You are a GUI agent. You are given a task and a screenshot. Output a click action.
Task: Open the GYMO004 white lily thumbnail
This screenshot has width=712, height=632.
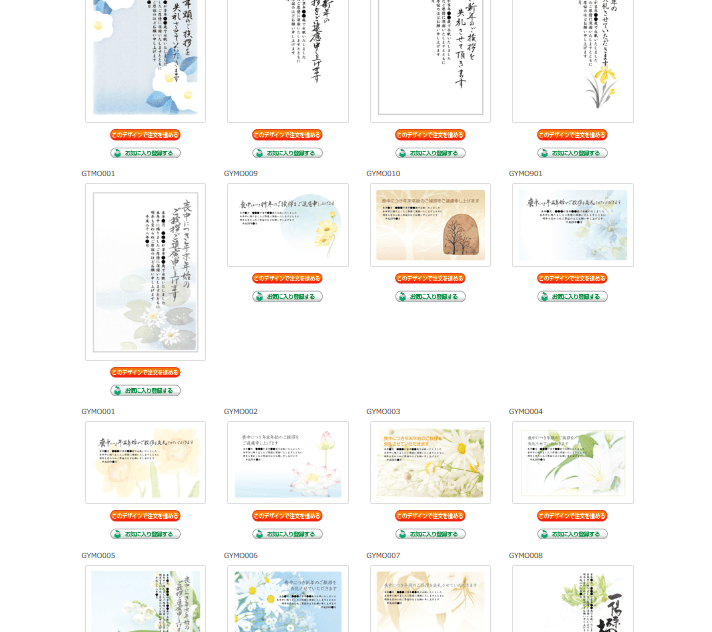pyautogui.click(x=572, y=462)
